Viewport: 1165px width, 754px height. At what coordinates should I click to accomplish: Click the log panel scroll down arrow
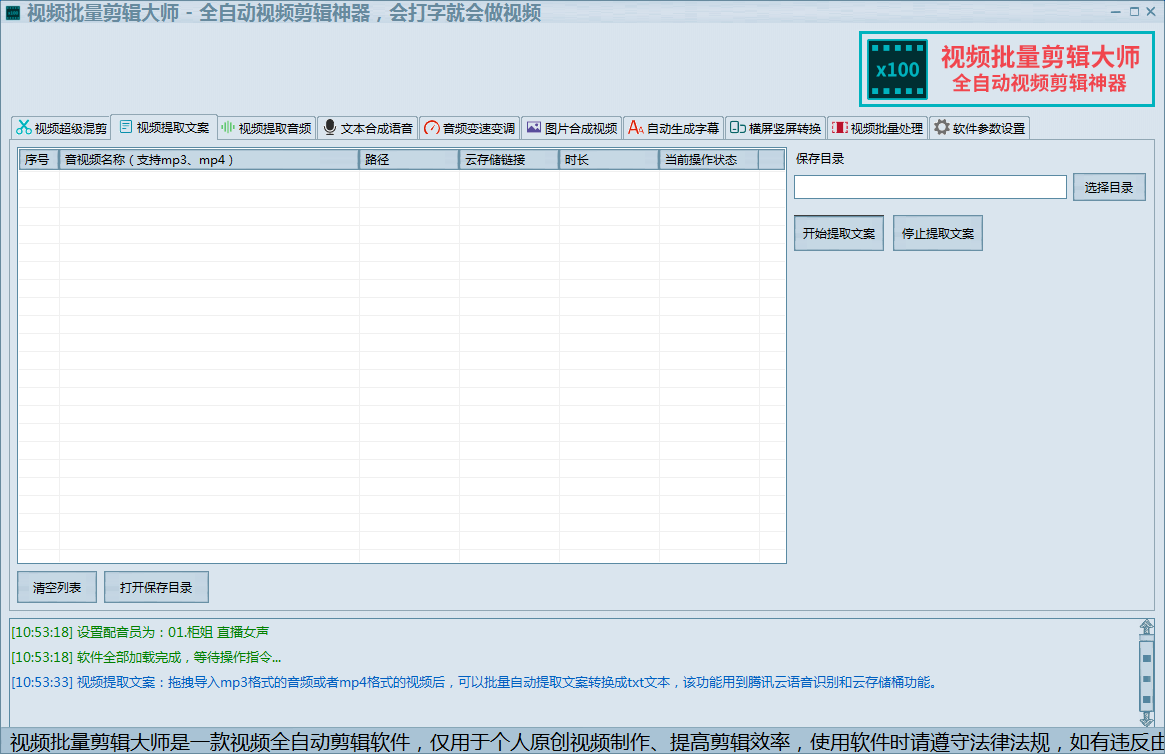pyautogui.click(x=1146, y=718)
